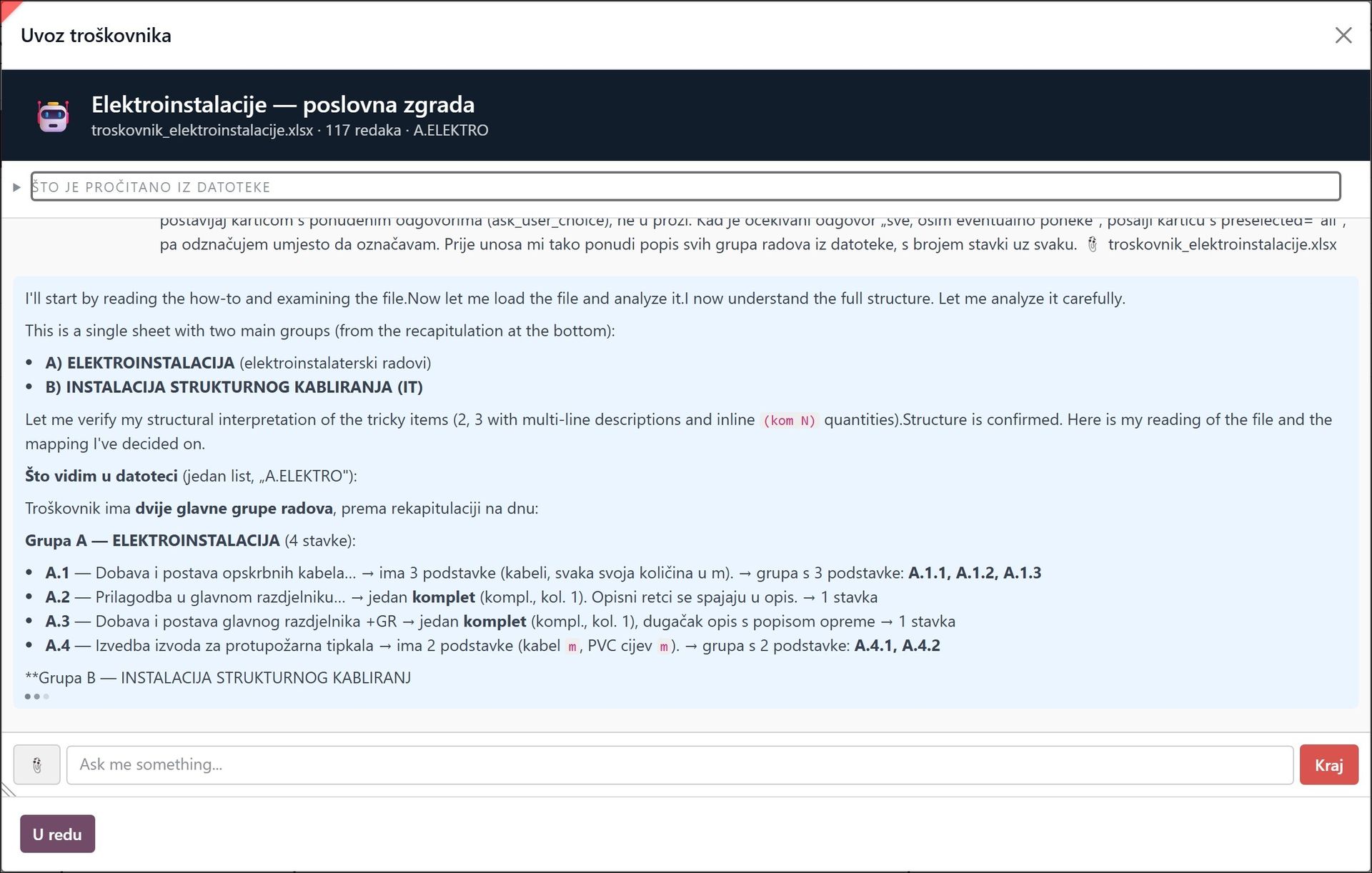
Task: Click the 'A) ELEKTROINSTALACIJA' bullet line
Action: 238,363
